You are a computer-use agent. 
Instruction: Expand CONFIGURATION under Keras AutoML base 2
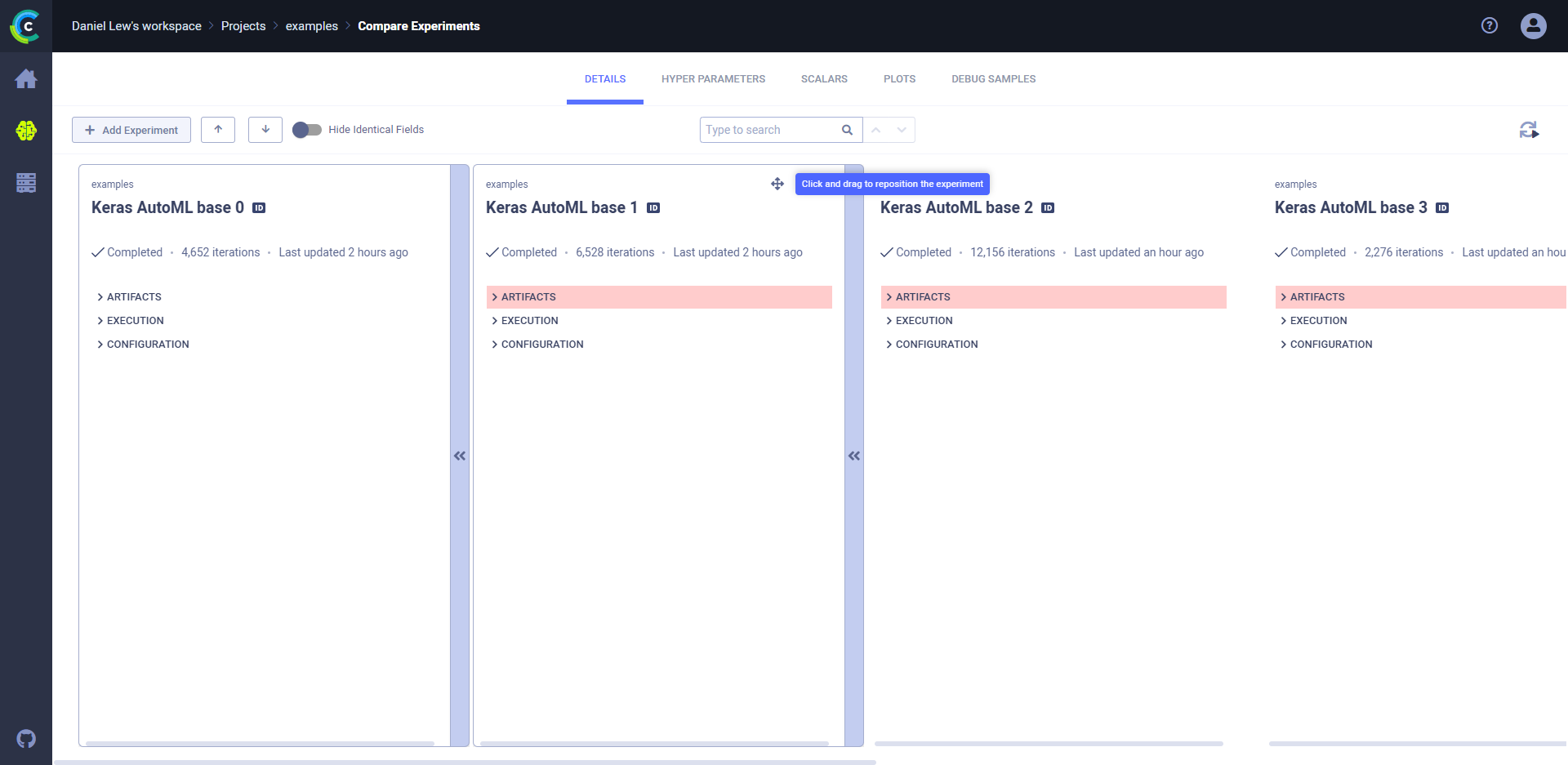pos(936,345)
